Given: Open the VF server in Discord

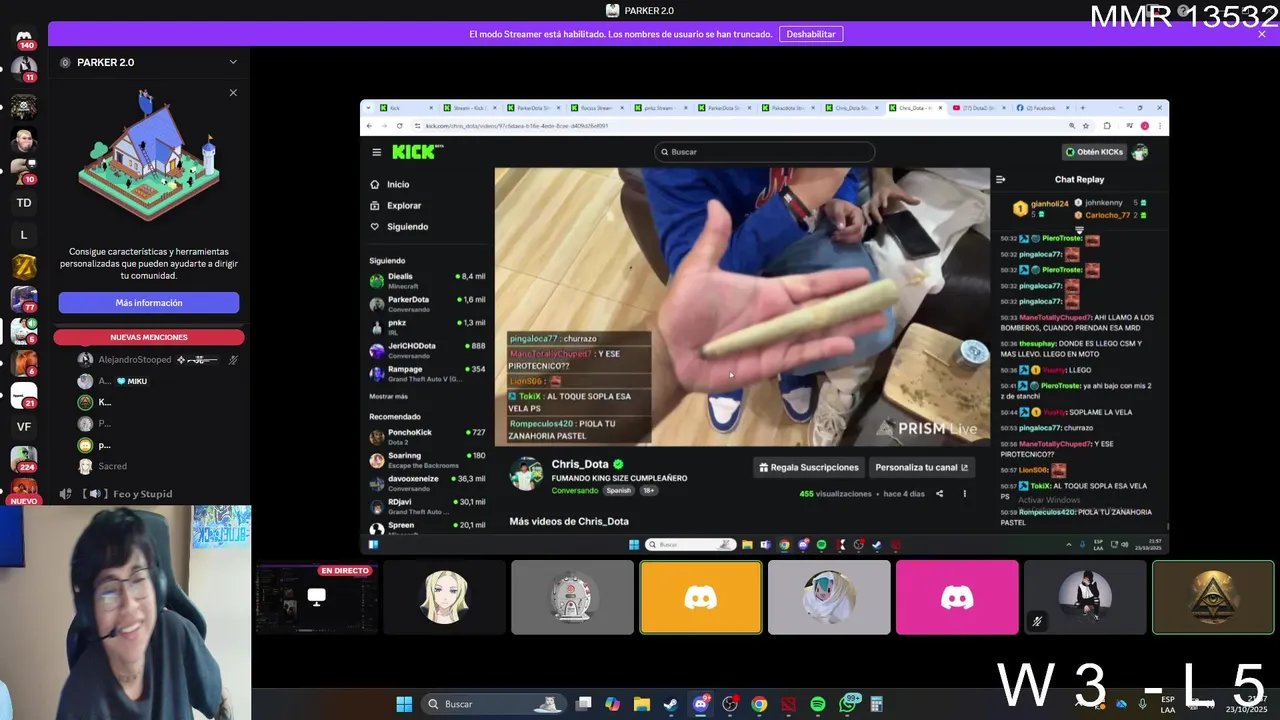Looking at the screenshot, I should tap(24, 427).
